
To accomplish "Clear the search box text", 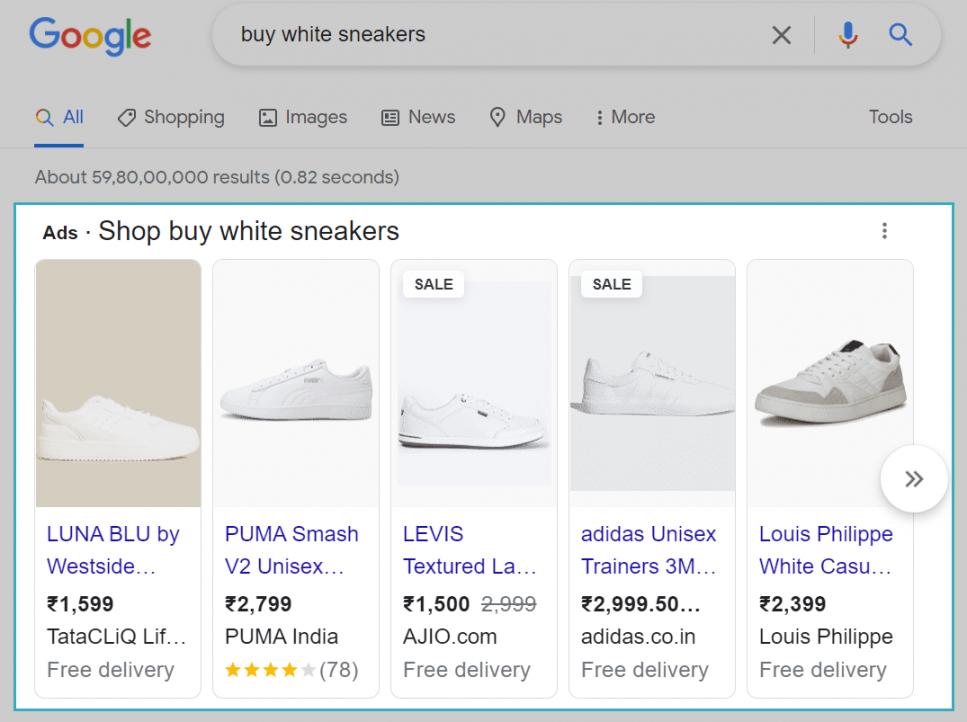I will coord(781,36).
